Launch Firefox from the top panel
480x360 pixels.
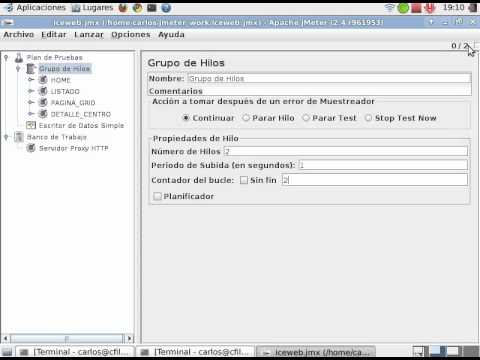coord(123,7)
